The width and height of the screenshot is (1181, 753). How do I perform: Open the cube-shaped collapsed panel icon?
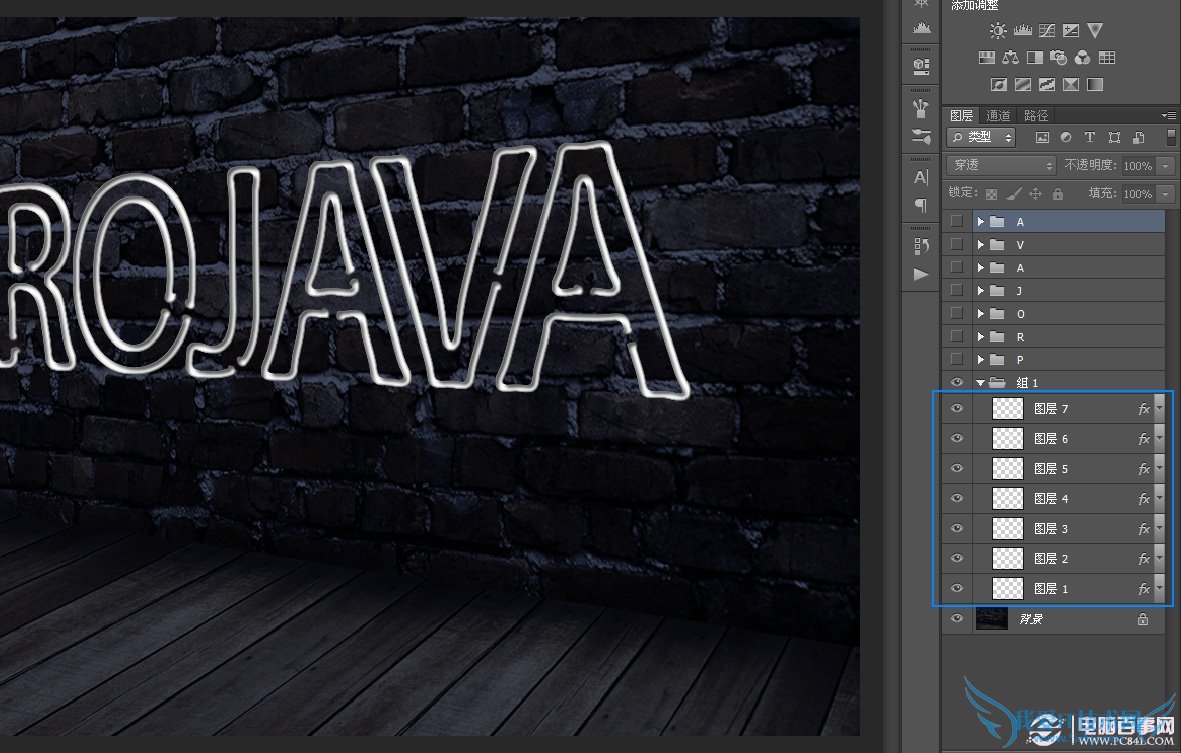coord(921,67)
